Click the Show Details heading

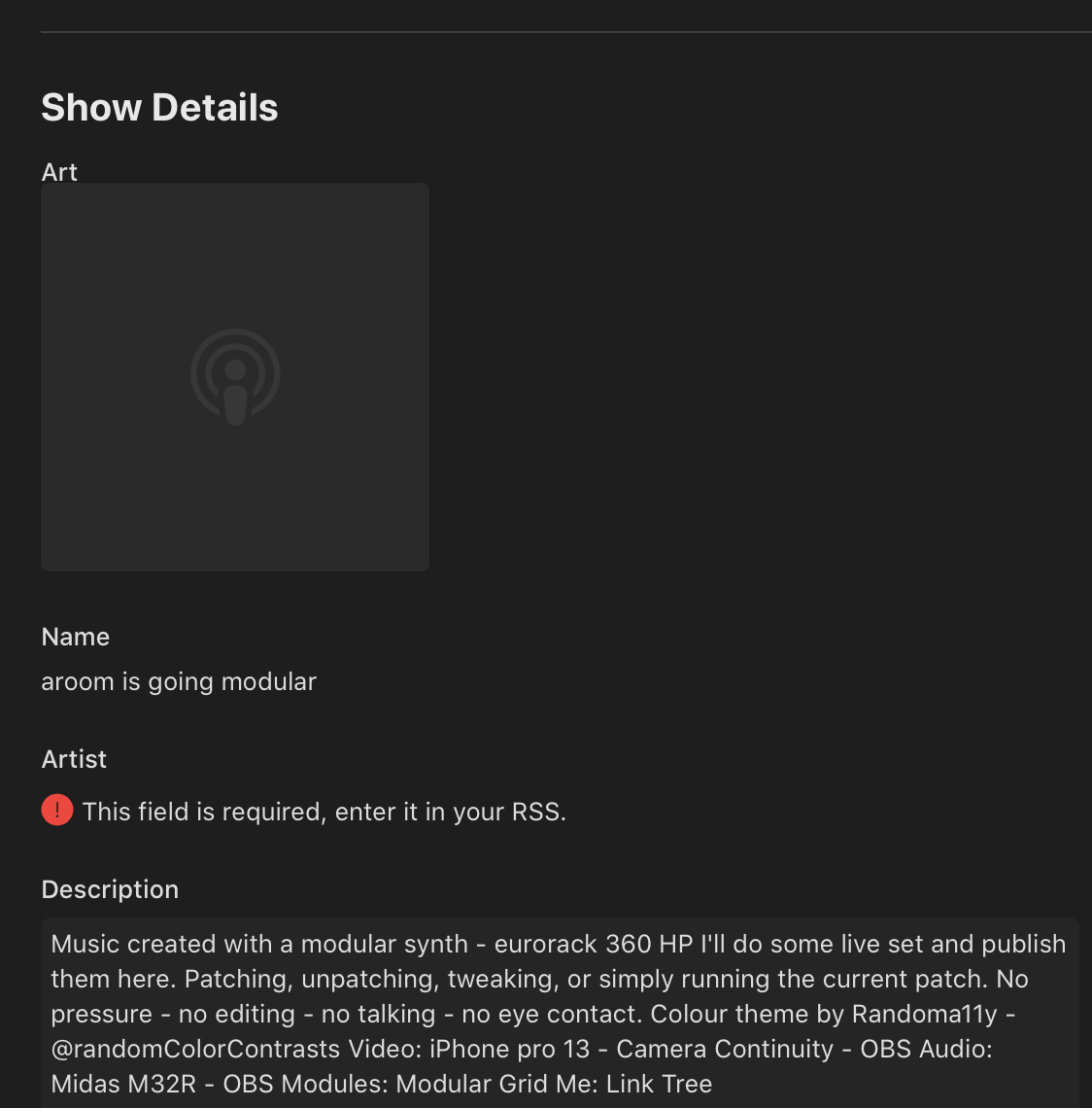pos(159,108)
